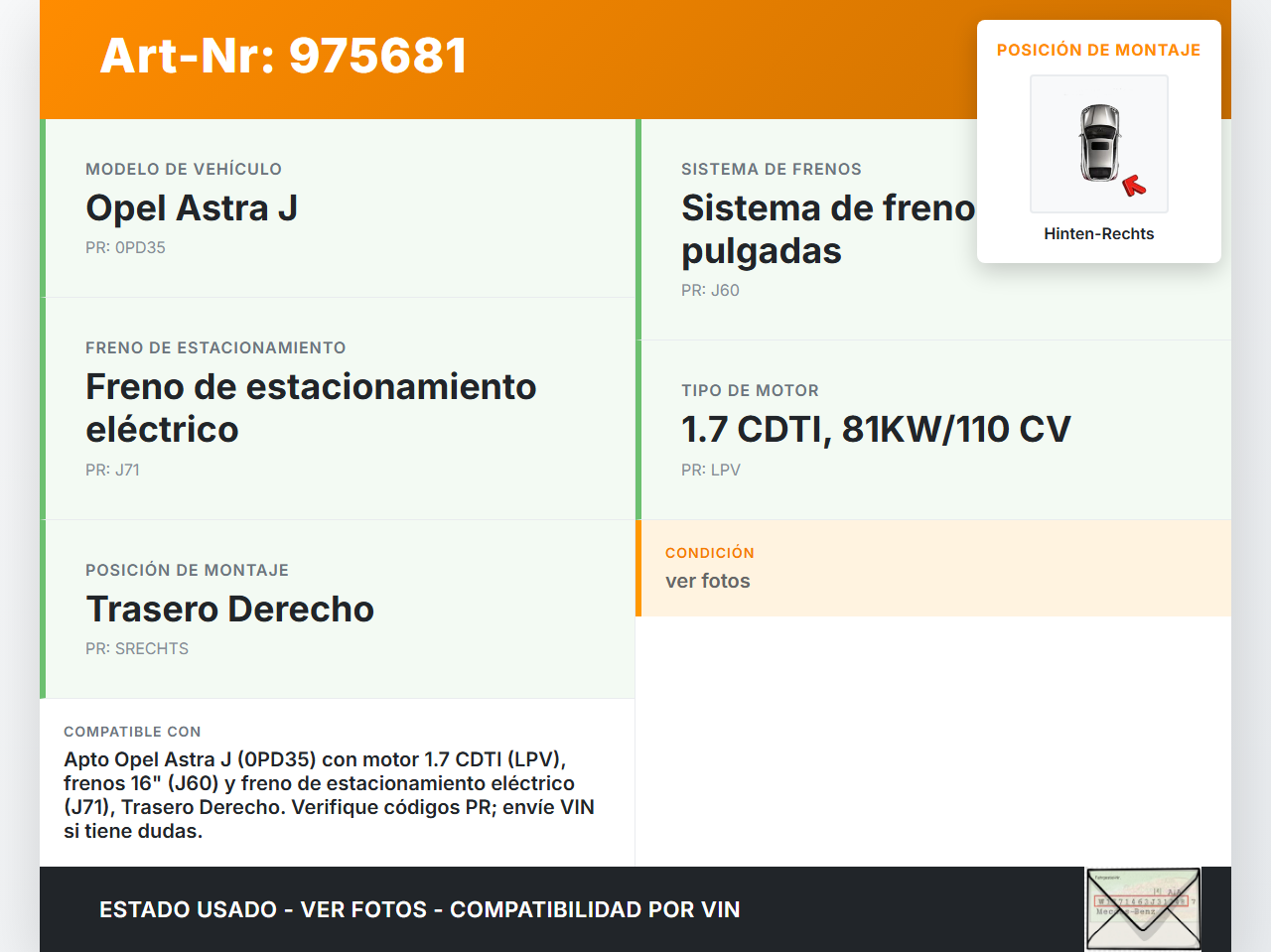Screen dimensions: 1271x952
Task: Click the PR: LPV code
Action: 710,470
